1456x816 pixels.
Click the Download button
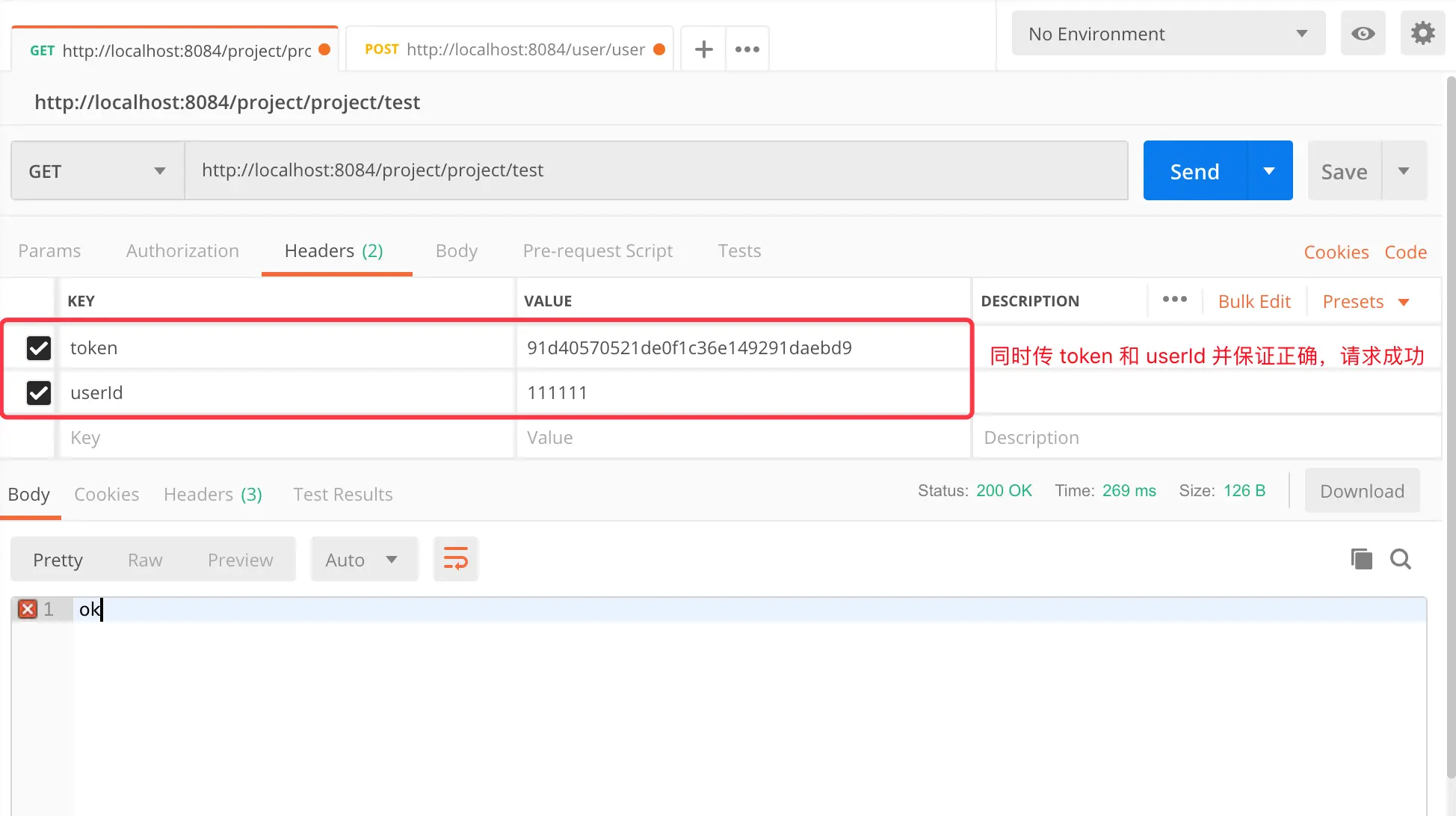tap(1362, 491)
